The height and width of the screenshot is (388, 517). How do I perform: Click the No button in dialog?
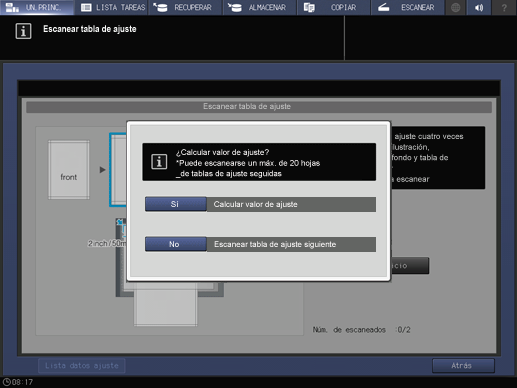(176, 244)
